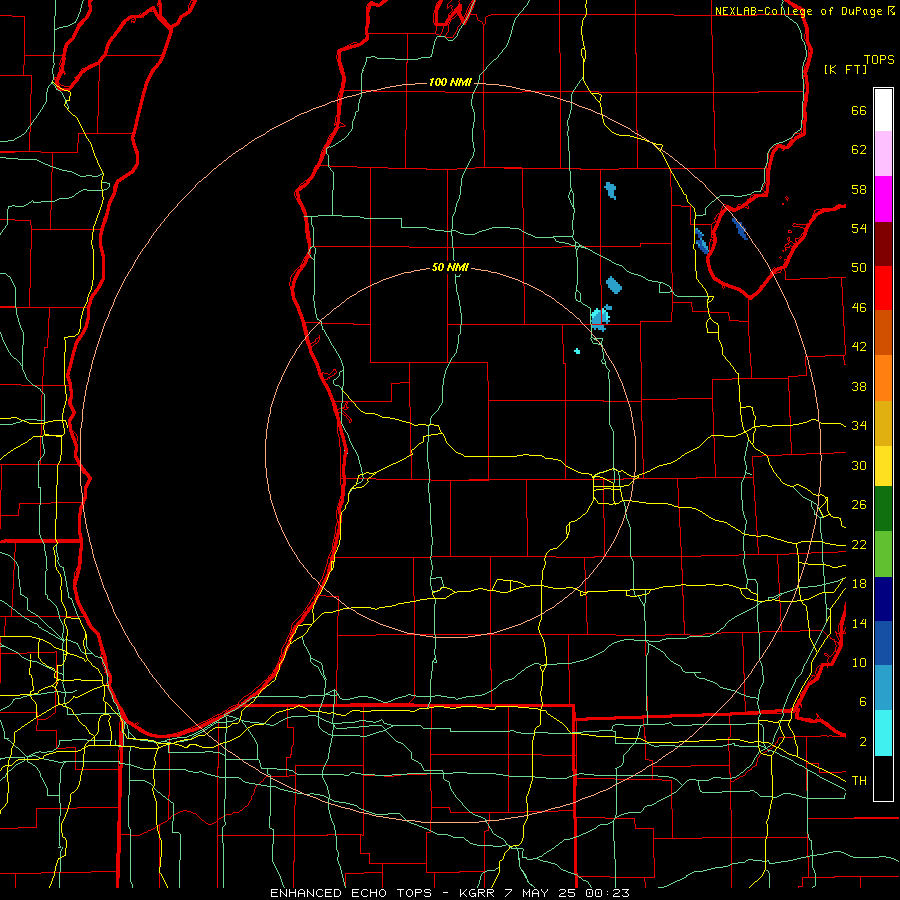Click the "TOPS" legend heading

[x=879, y=59]
